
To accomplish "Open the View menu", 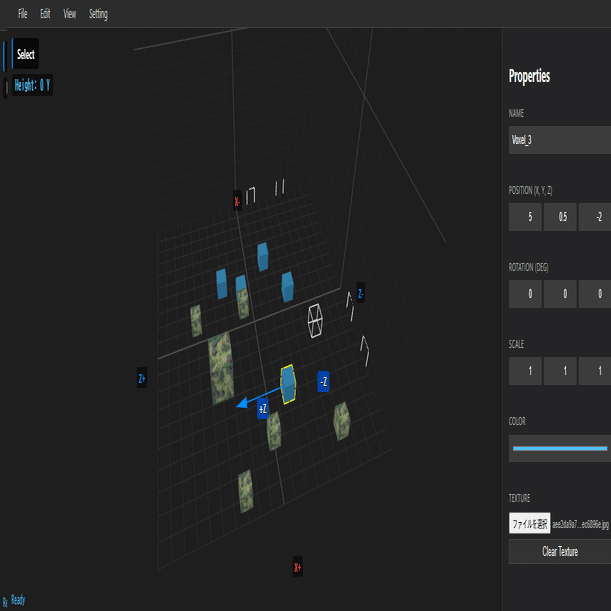I will pos(70,14).
